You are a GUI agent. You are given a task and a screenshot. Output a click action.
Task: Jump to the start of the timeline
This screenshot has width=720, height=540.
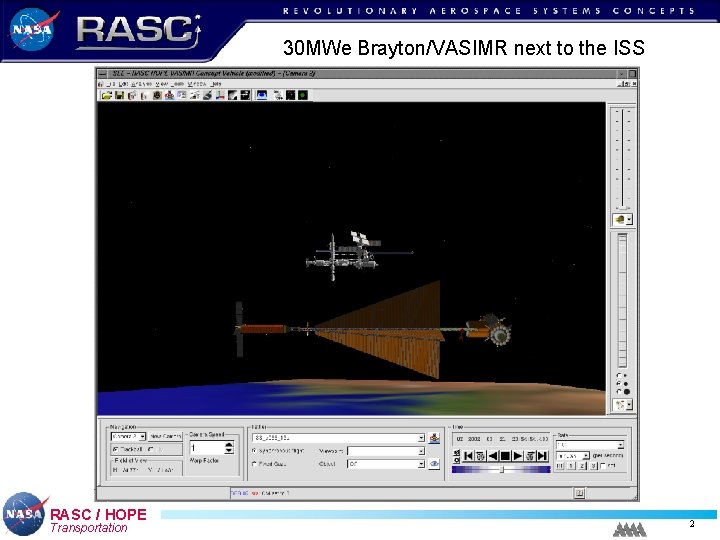468,456
